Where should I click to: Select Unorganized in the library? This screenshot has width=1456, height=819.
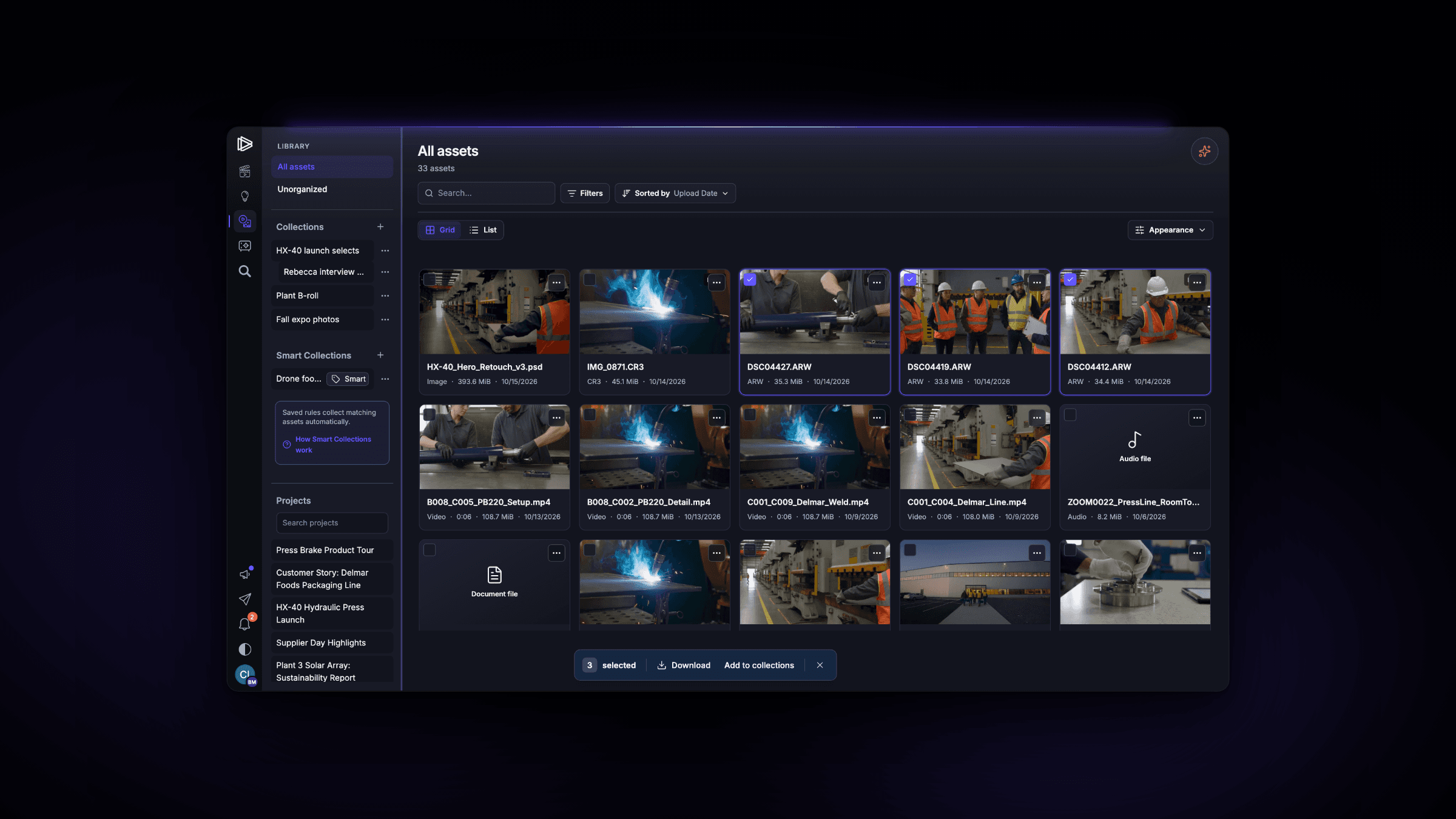click(332, 189)
